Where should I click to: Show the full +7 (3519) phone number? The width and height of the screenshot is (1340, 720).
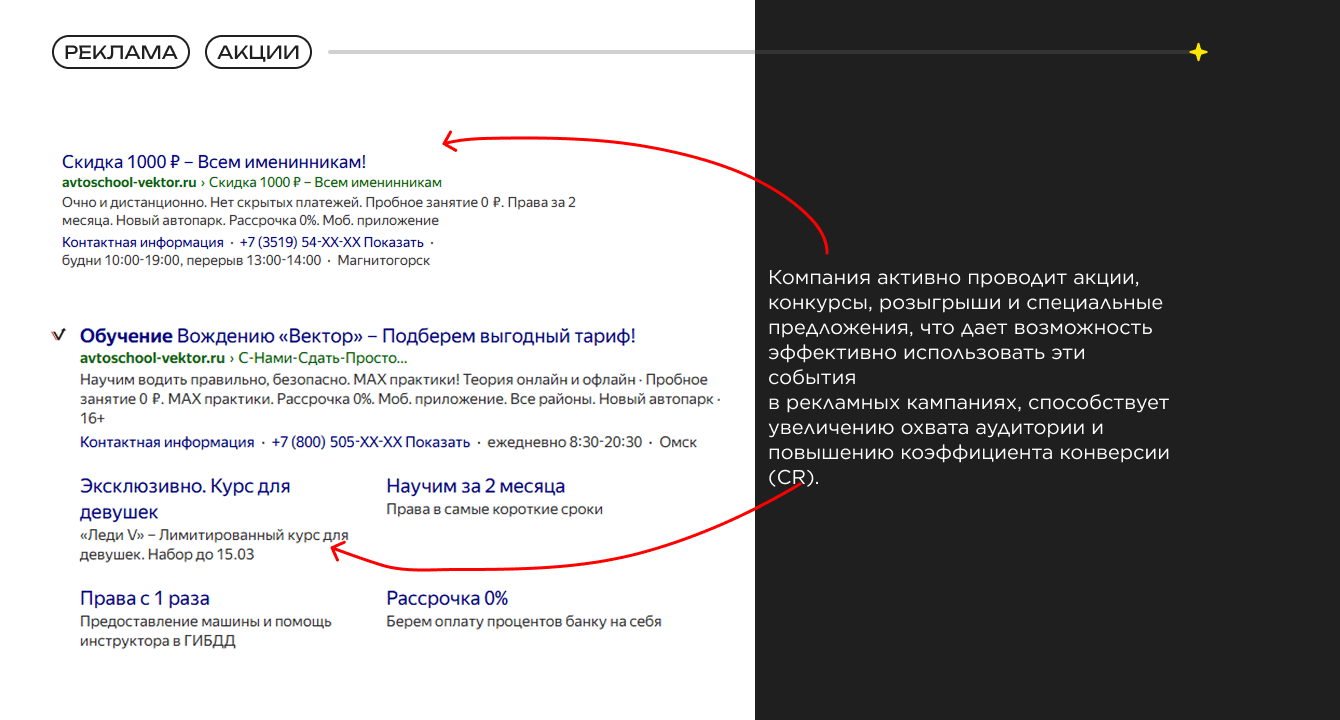[332, 243]
